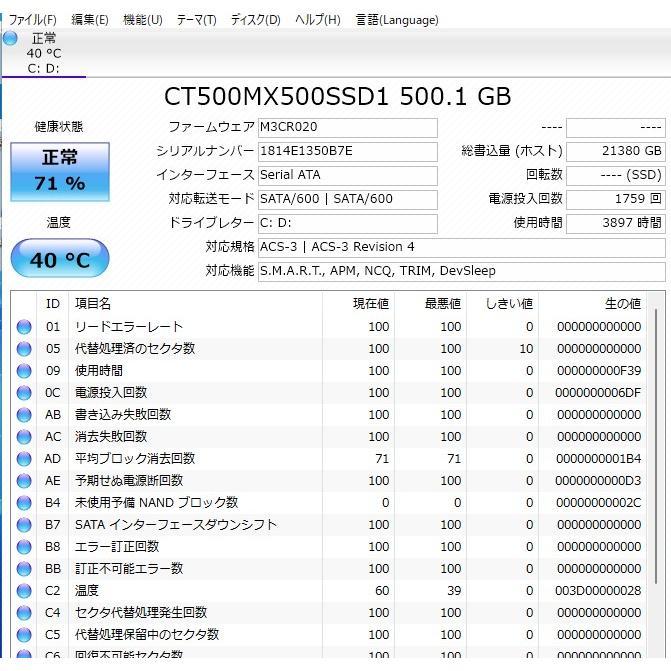671x671 pixels.
Task: Click status orb for C5 代替処理保留中のセクタ数
Action: coord(24,635)
